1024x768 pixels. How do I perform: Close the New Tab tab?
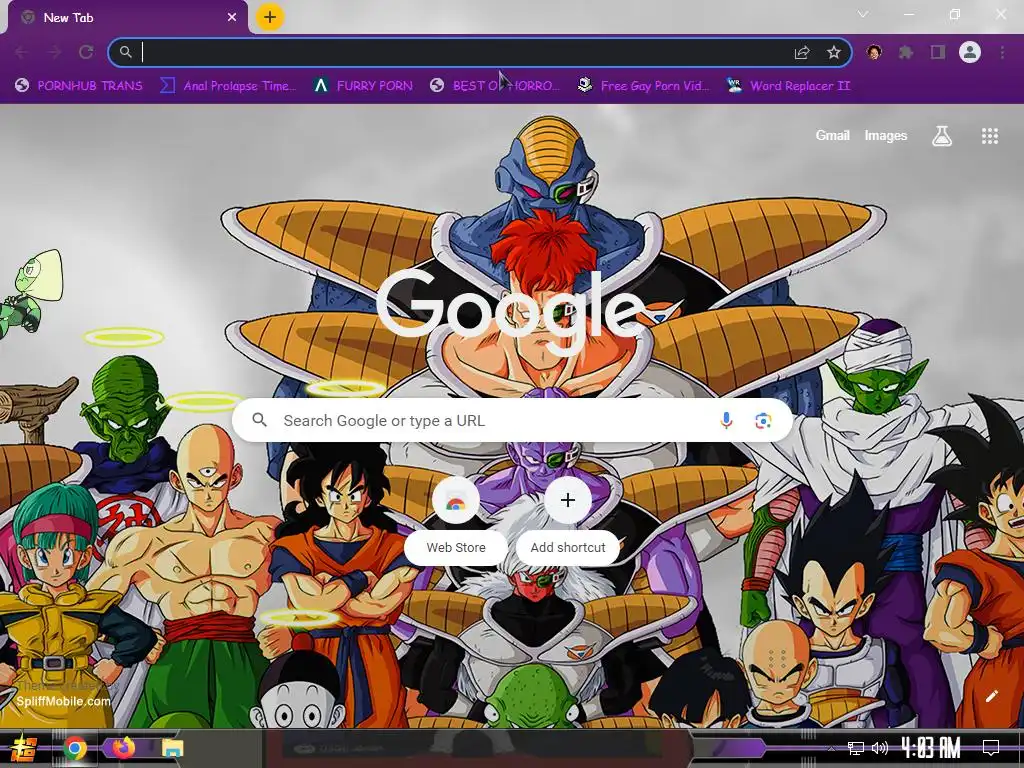click(x=232, y=18)
